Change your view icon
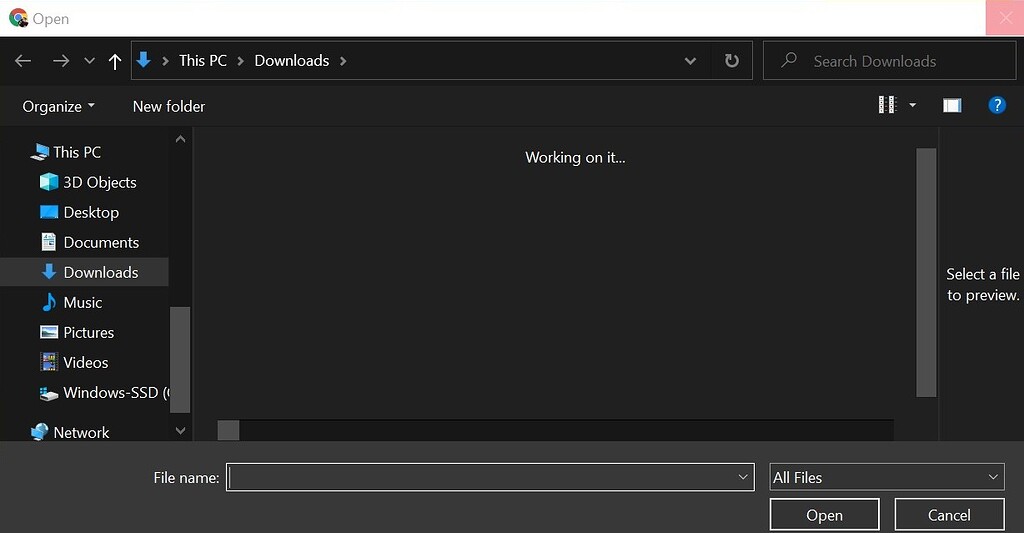 (x=888, y=105)
